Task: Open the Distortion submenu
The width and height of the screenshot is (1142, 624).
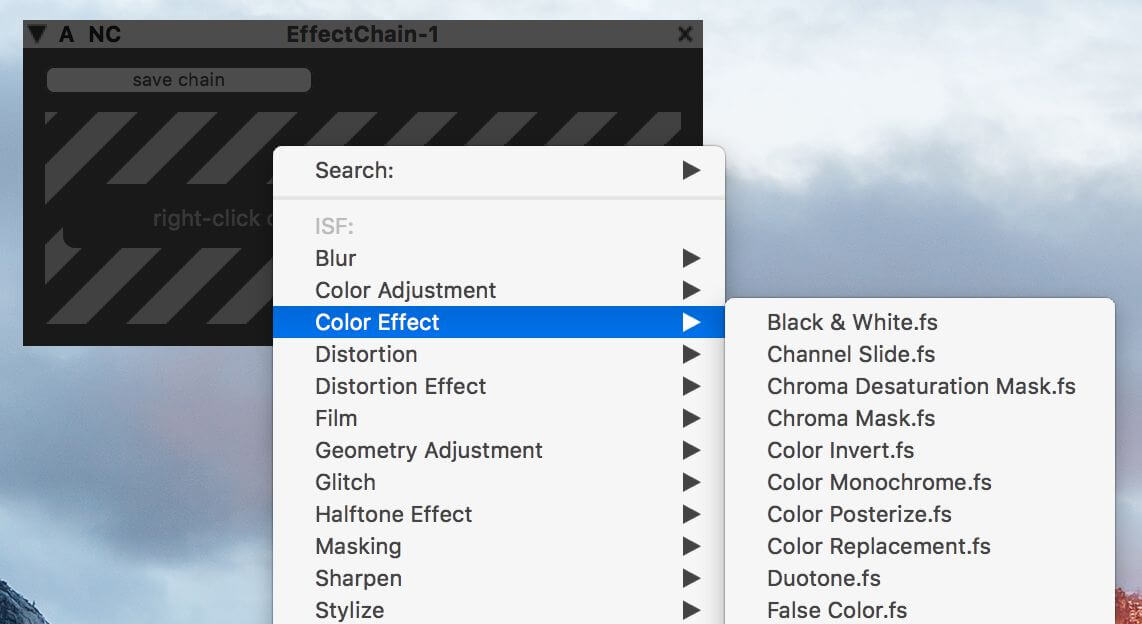Action: pos(499,354)
